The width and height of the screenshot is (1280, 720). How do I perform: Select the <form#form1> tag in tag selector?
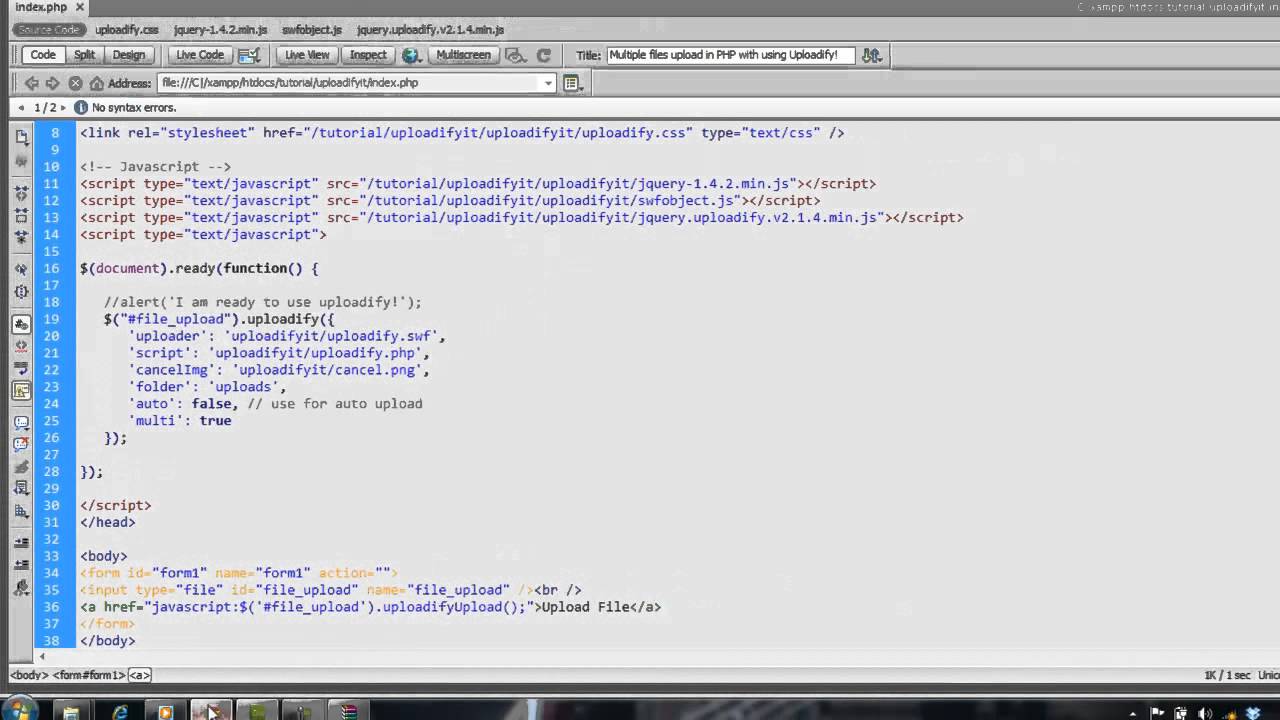pos(88,675)
